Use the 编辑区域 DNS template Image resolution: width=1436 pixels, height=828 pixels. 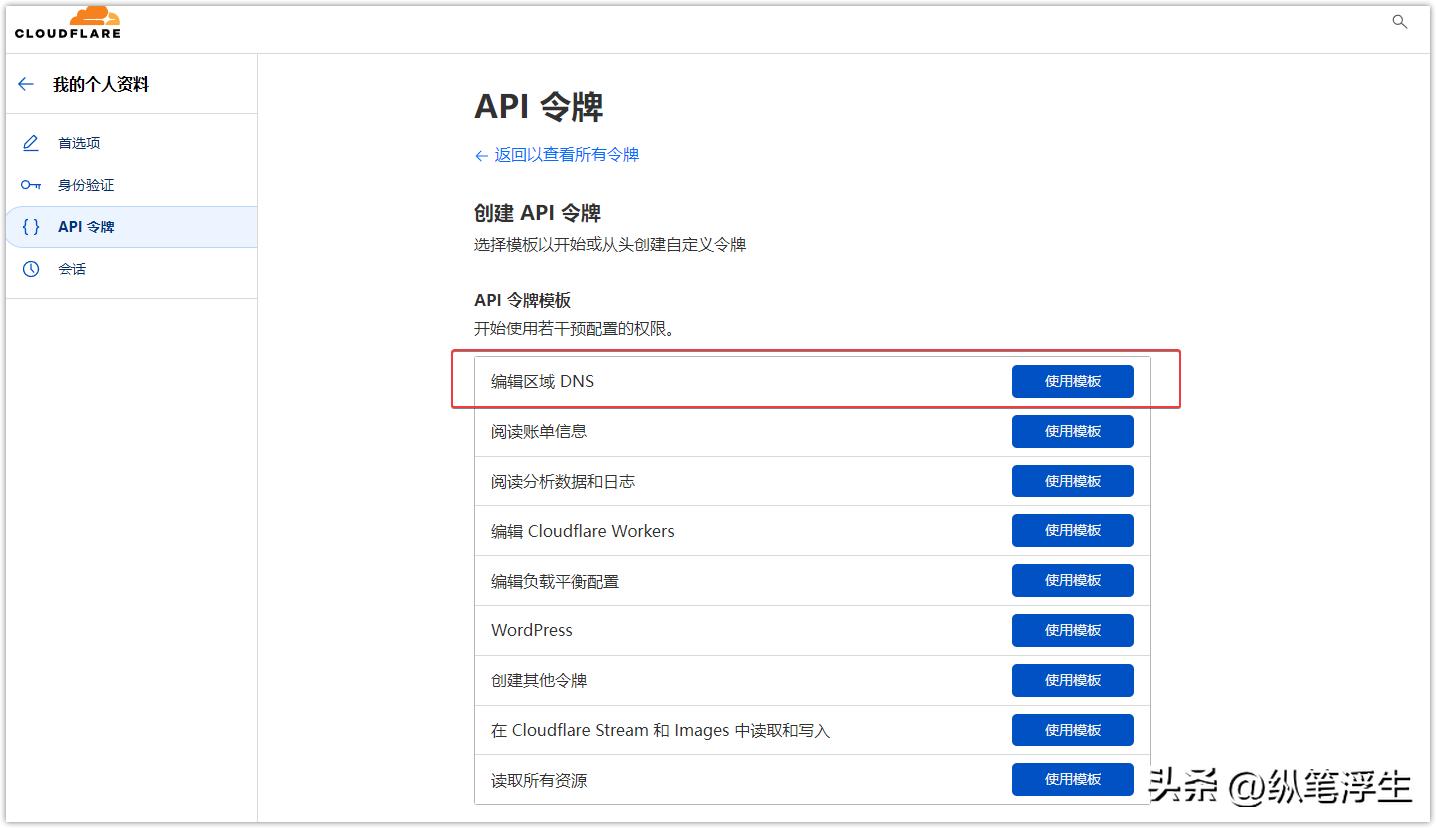[x=1072, y=380]
